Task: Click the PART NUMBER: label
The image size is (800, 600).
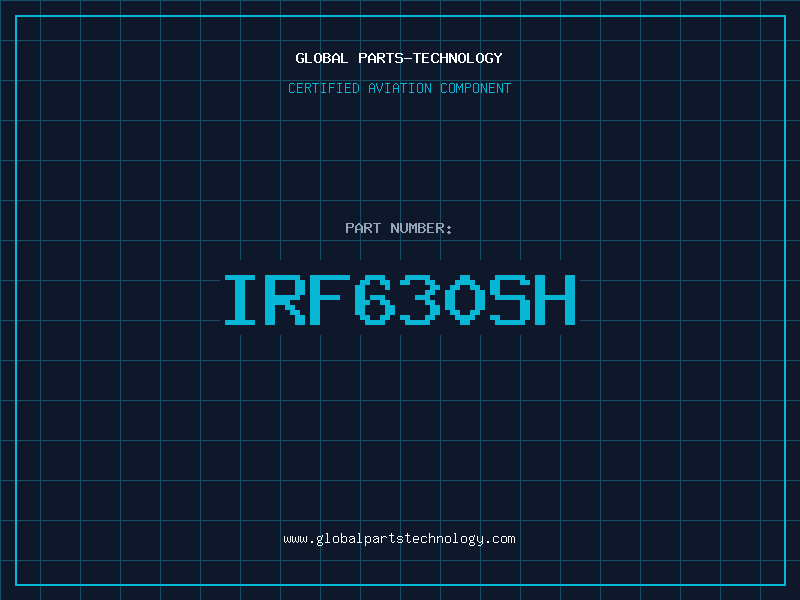Action: [399, 228]
